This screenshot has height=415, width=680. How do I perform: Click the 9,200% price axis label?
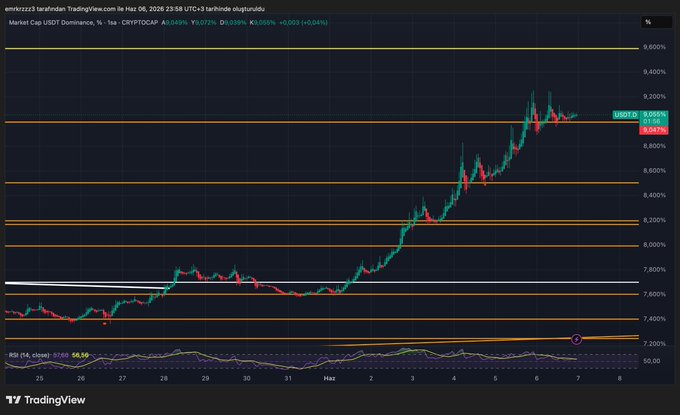click(x=654, y=96)
